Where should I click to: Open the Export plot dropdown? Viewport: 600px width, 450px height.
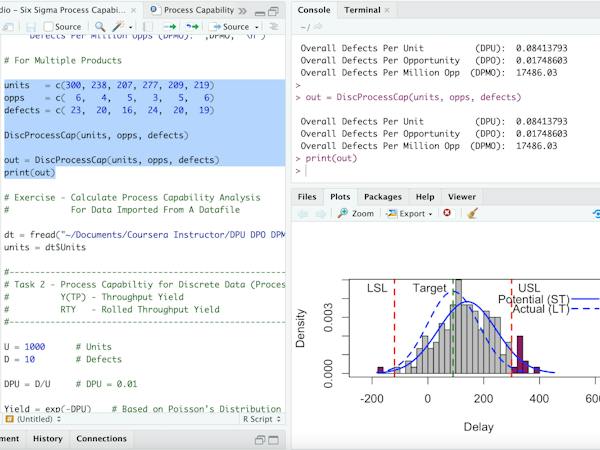coord(409,213)
